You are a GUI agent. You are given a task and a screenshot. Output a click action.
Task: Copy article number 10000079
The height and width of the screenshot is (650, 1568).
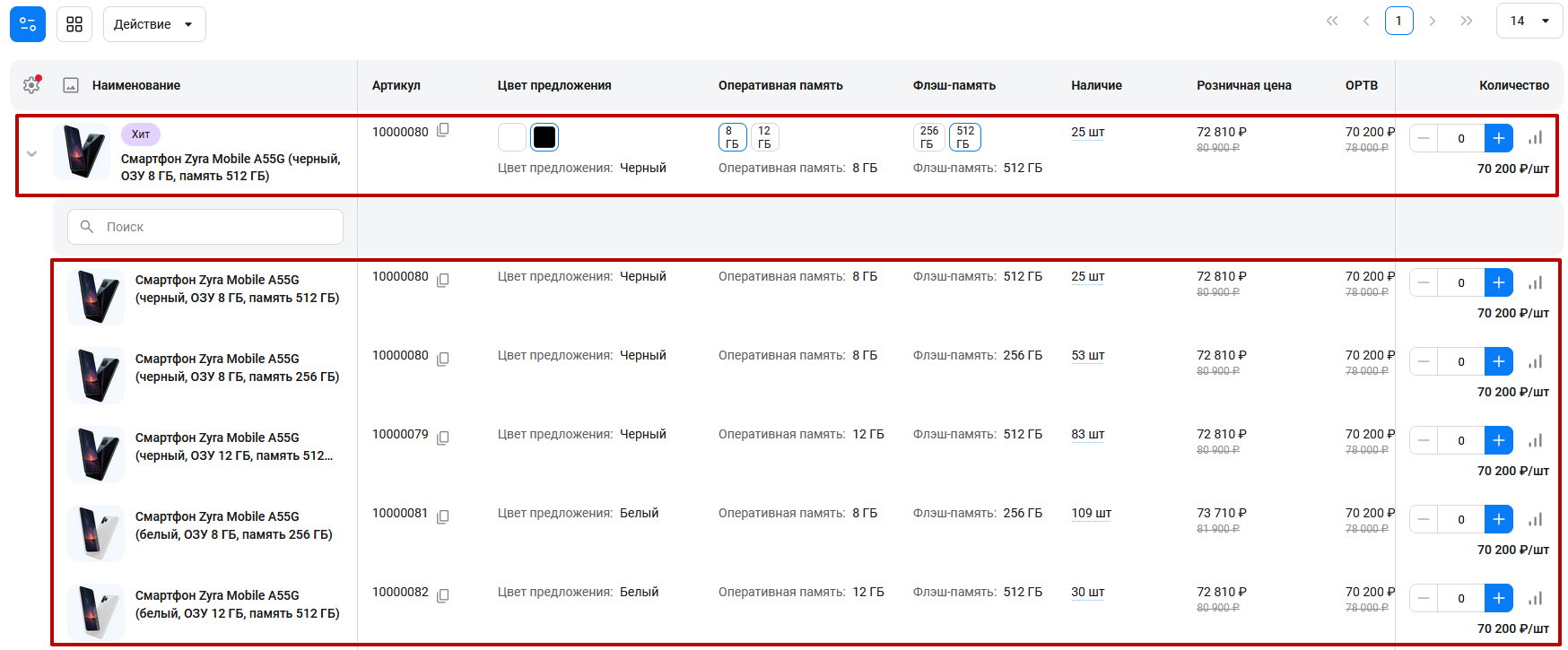tap(443, 438)
